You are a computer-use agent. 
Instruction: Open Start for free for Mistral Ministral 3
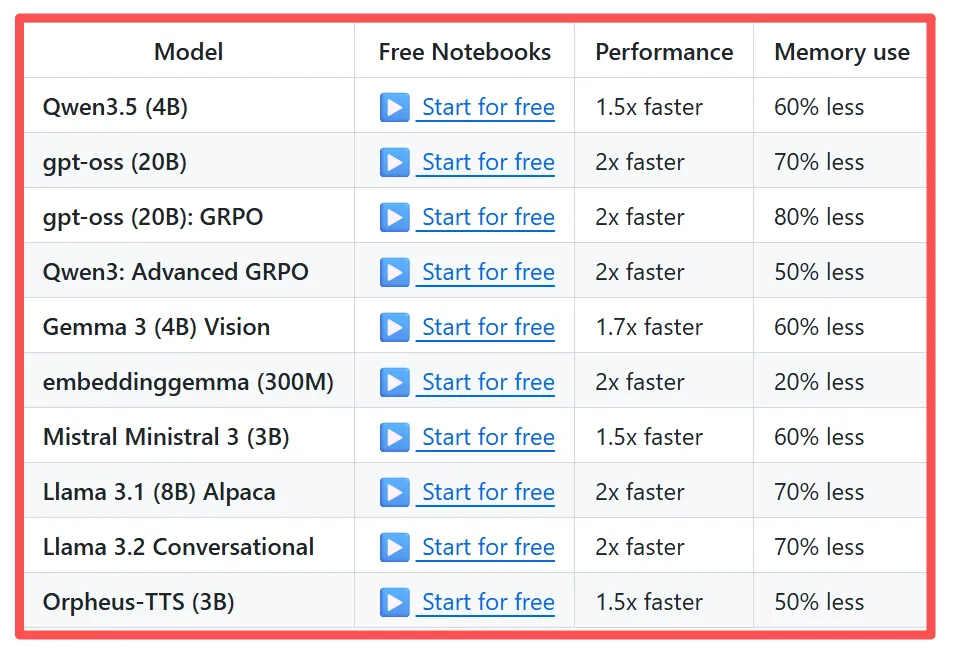[x=487, y=437]
